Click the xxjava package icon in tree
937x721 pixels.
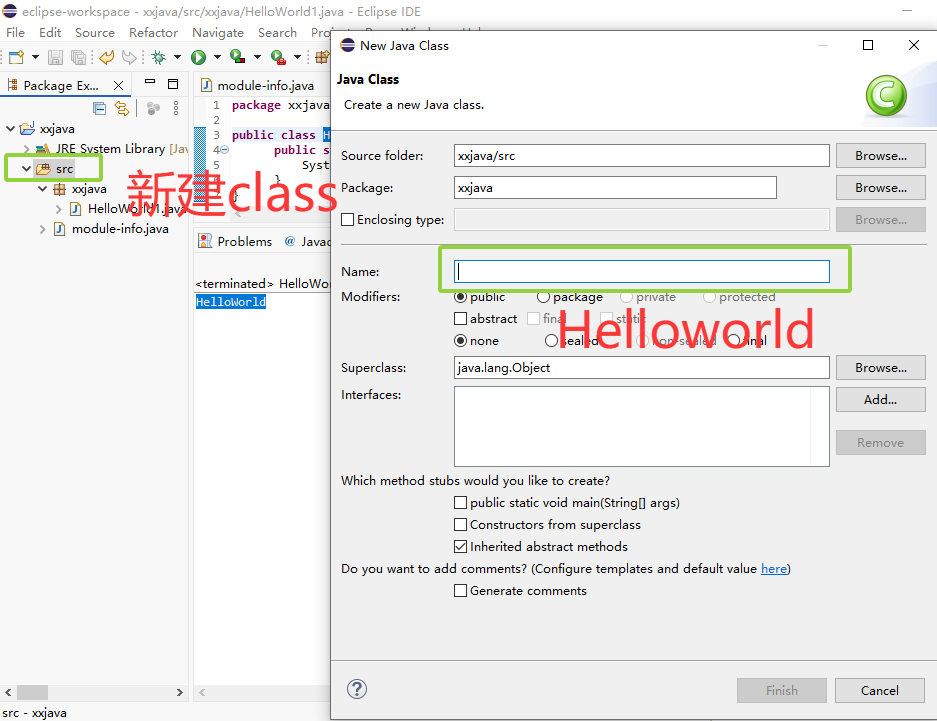tap(60, 189)
